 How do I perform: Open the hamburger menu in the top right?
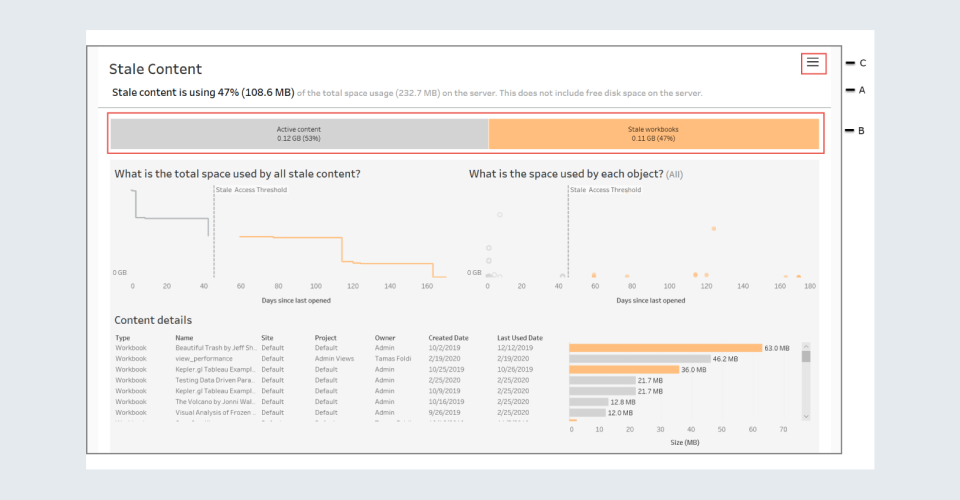click(x=813, y=63)
